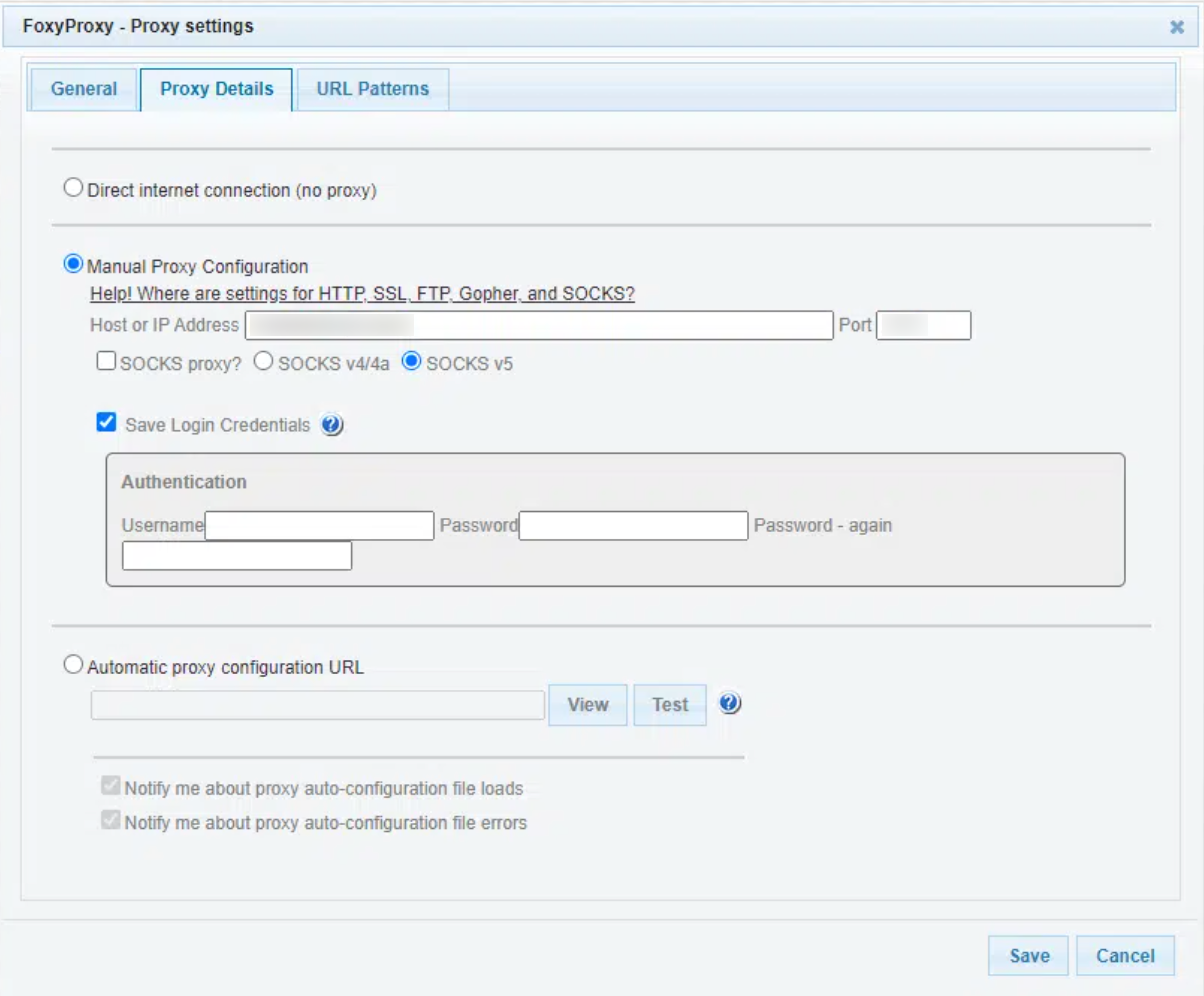Viewport: 1204px width, 996px height.
Task: Open the help link about HTTP, SSL, FTP settings
Action: (x=363, y=294)
